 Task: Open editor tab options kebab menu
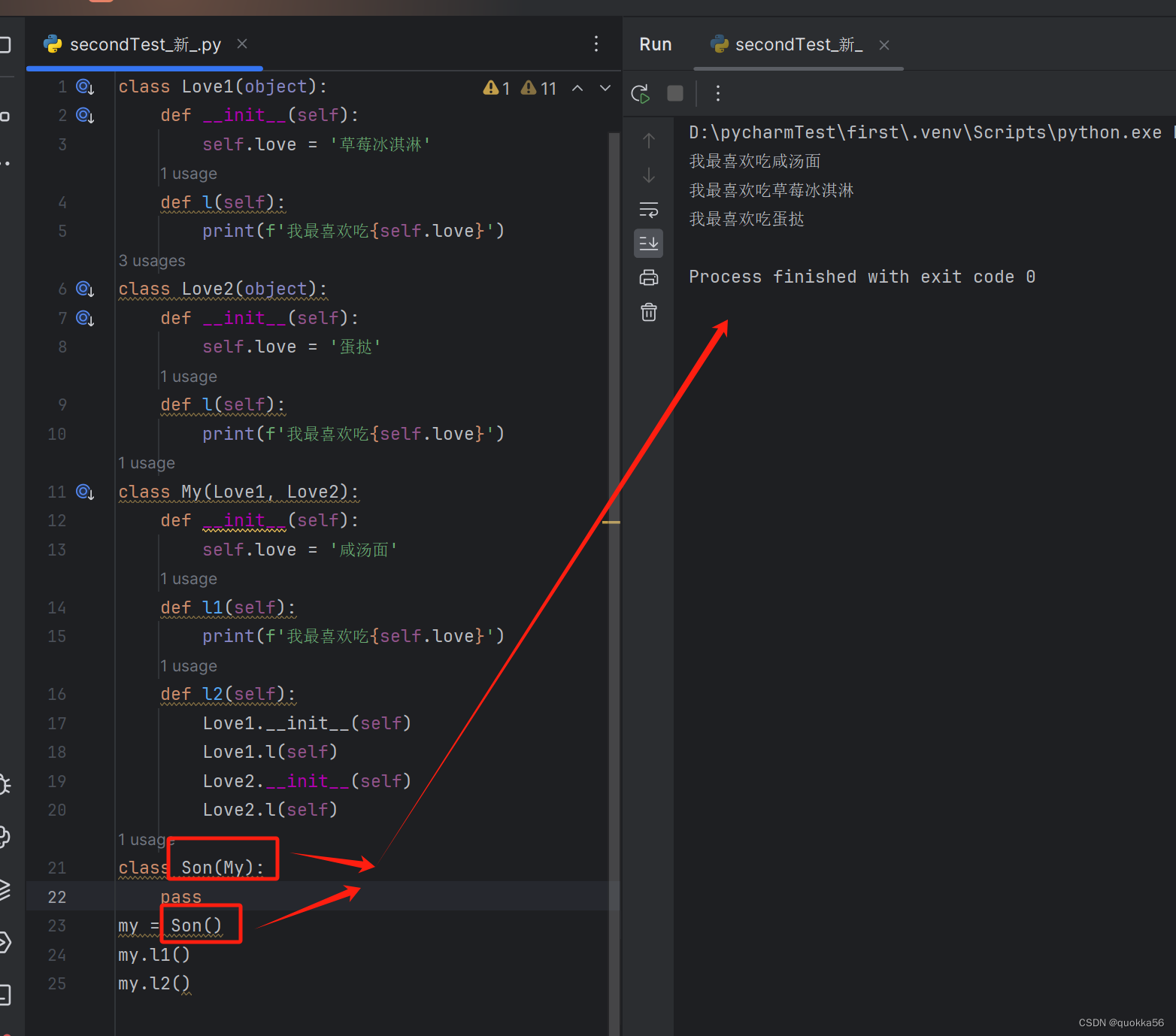click(596, 44)
